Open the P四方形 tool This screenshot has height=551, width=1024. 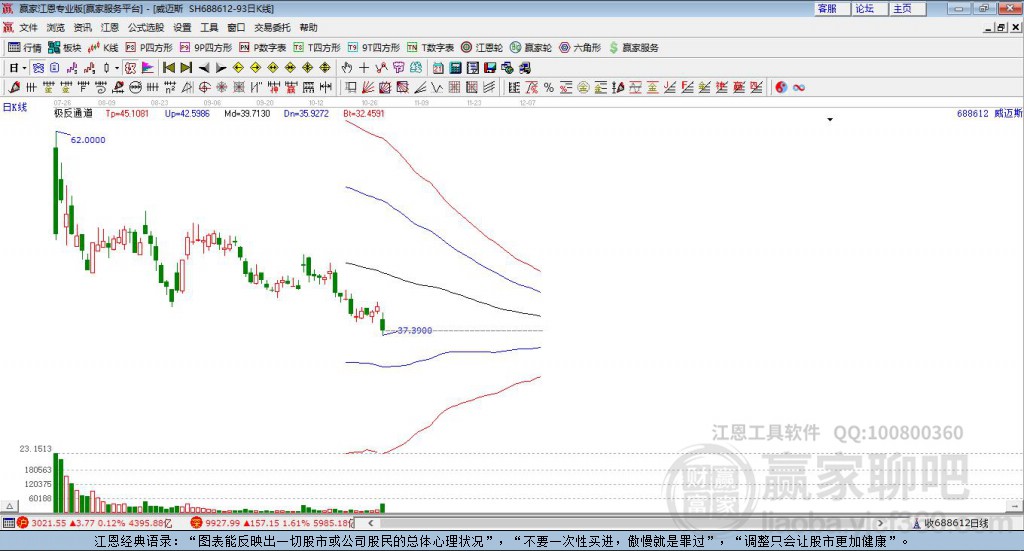coord(149,48)
